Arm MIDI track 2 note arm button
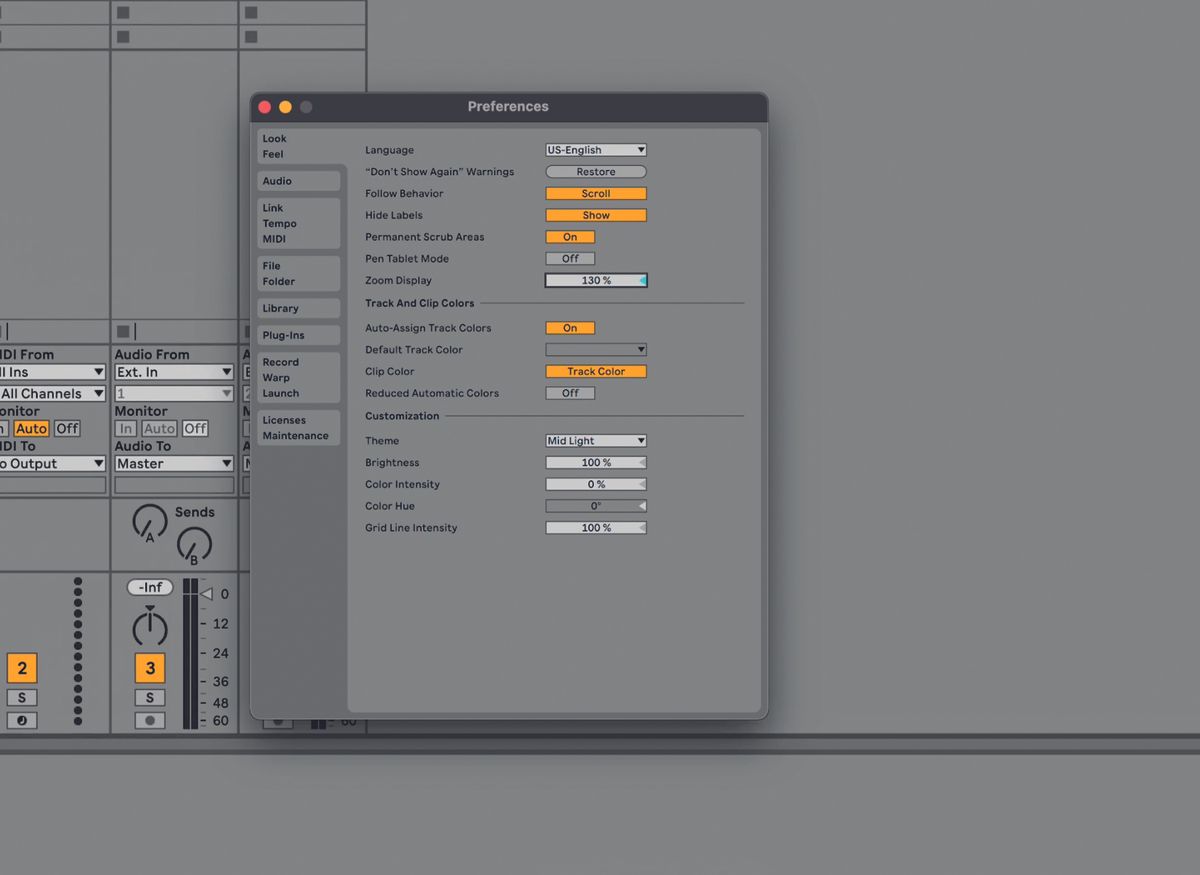The width and height of the screenshot is (1200, 875). (x=22, y=720)
